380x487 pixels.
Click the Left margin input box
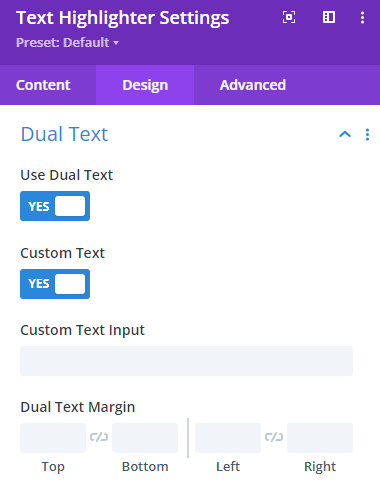[x=228, y=438]
